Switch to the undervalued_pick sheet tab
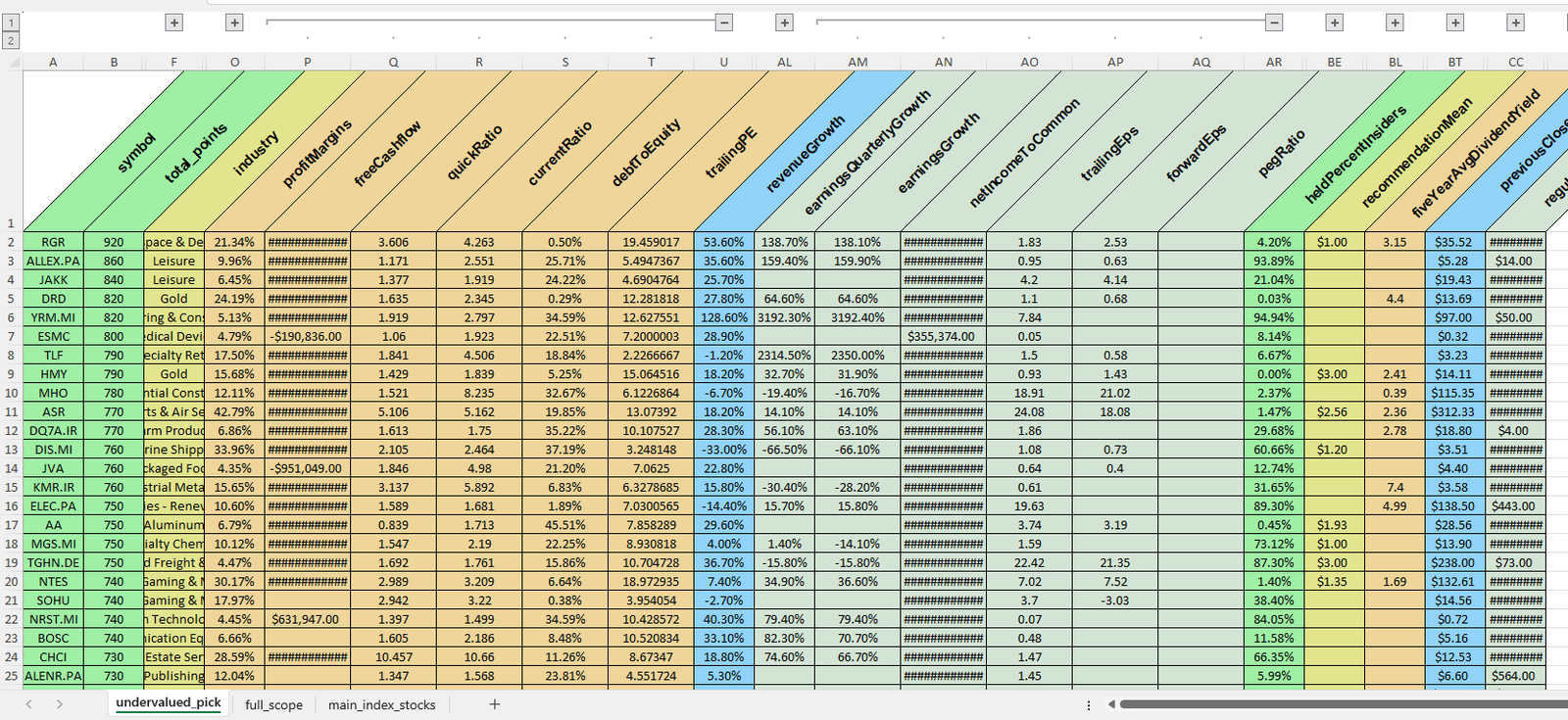This screenshot has height=720, width=1568. (x=169, y=703)
